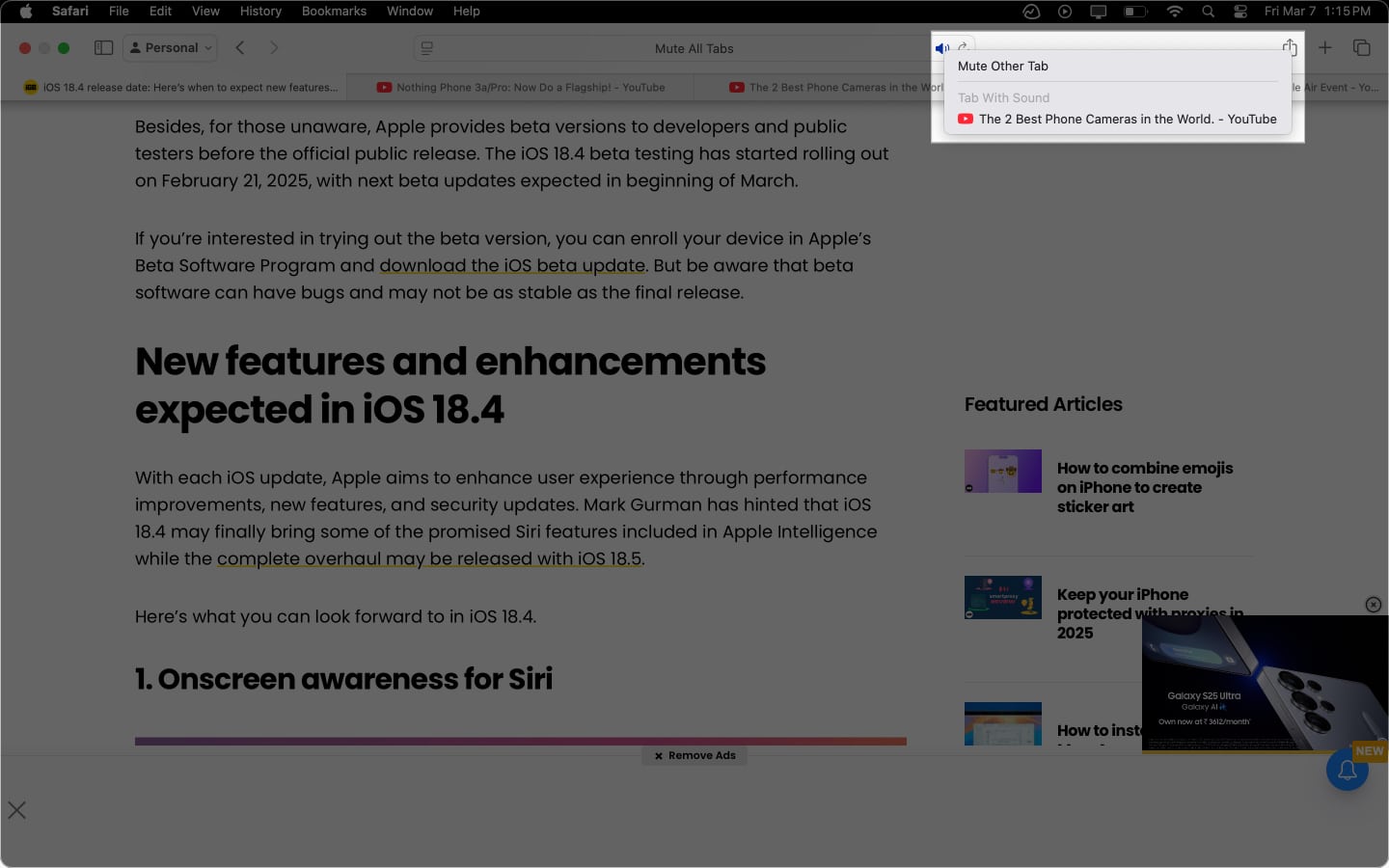Dismiss the bottom banner with X icon
The image size is (1389, 868).
pos(17,810)
